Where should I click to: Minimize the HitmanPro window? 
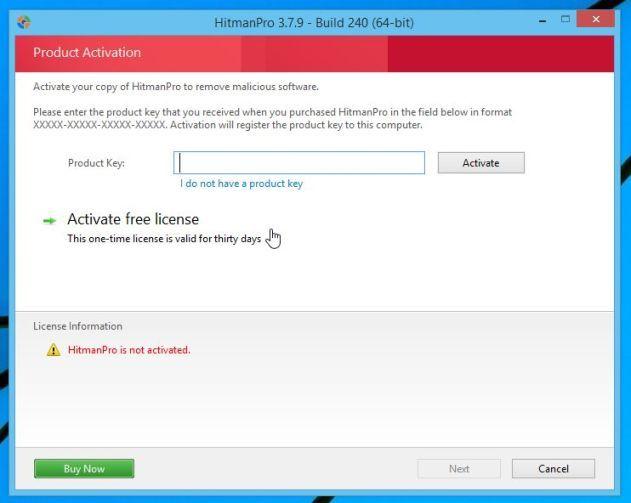coord(542,21)
